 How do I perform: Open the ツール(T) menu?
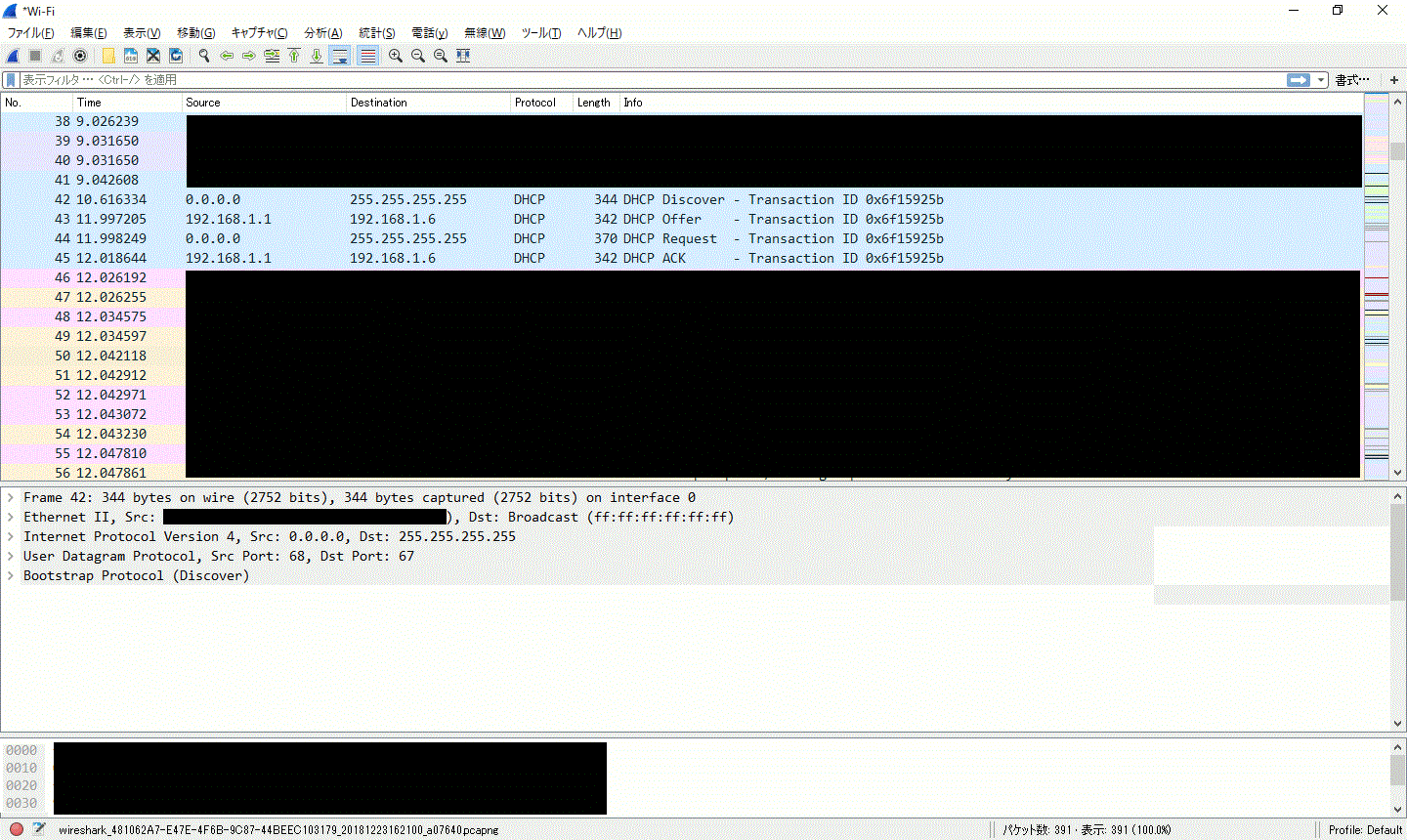click(540, 33)
